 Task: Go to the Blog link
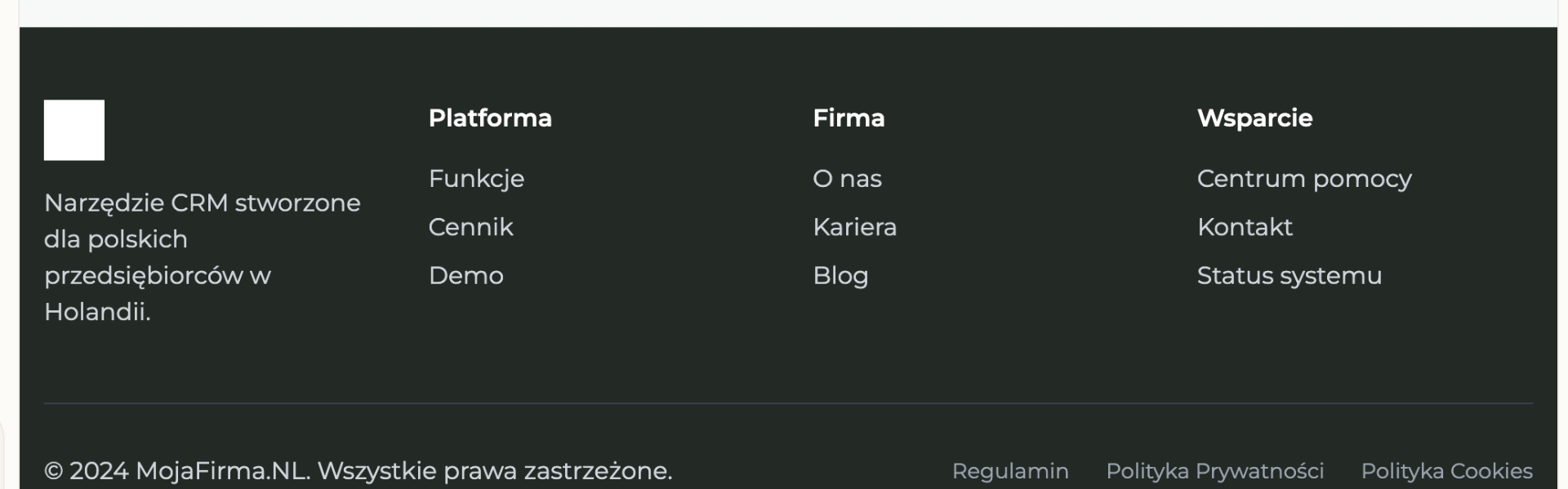pyautogui.click(x=840, y=276)
